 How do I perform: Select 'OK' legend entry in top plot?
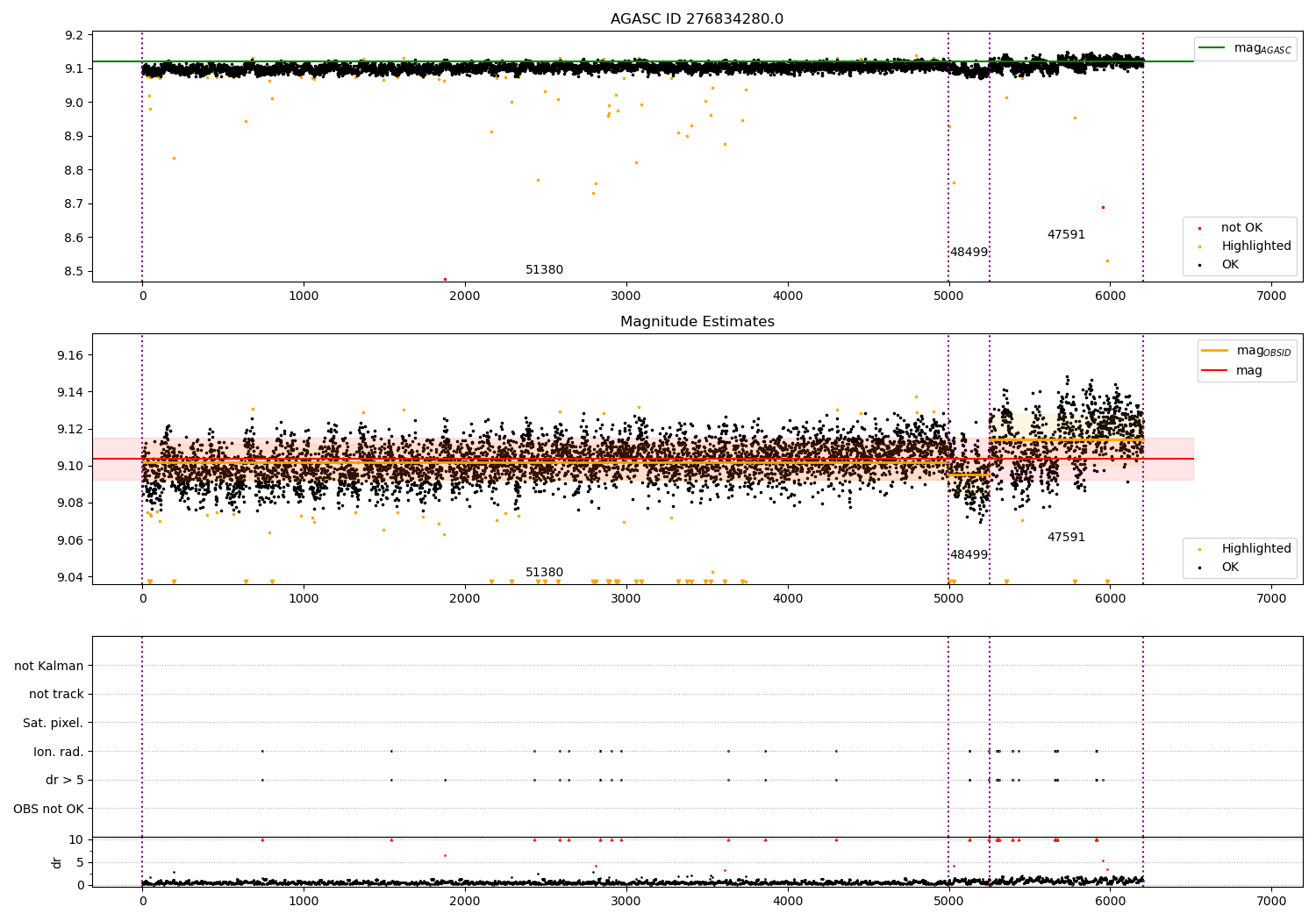click(1230, 265)
